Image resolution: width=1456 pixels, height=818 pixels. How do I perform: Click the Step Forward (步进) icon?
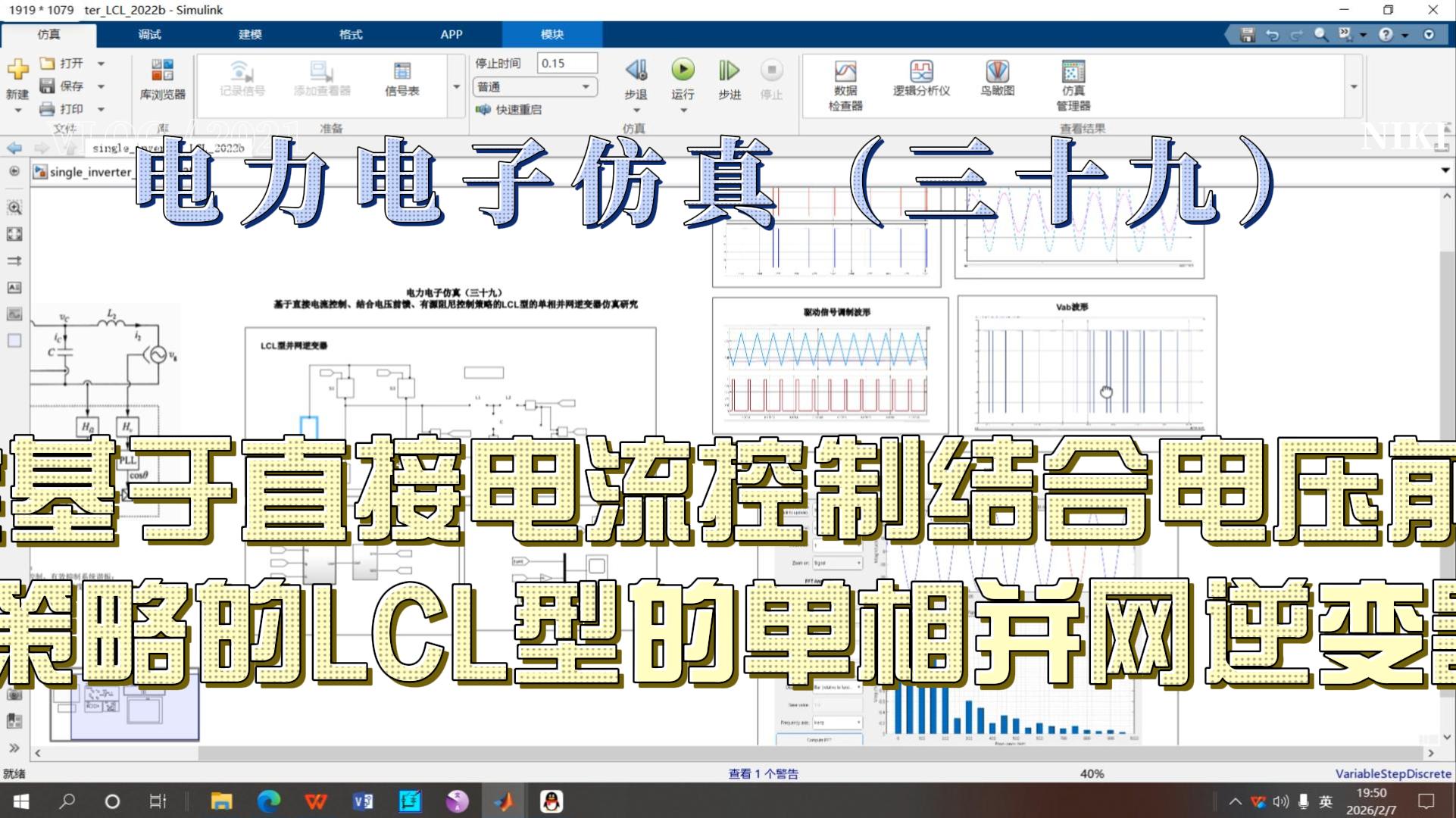pos(729,70)
